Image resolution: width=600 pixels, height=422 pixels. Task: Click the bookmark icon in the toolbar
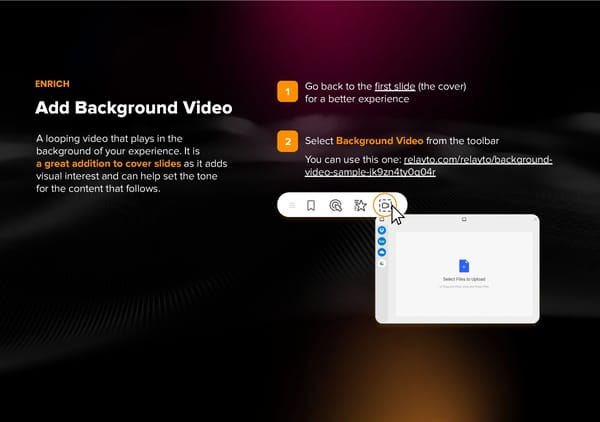311,206
